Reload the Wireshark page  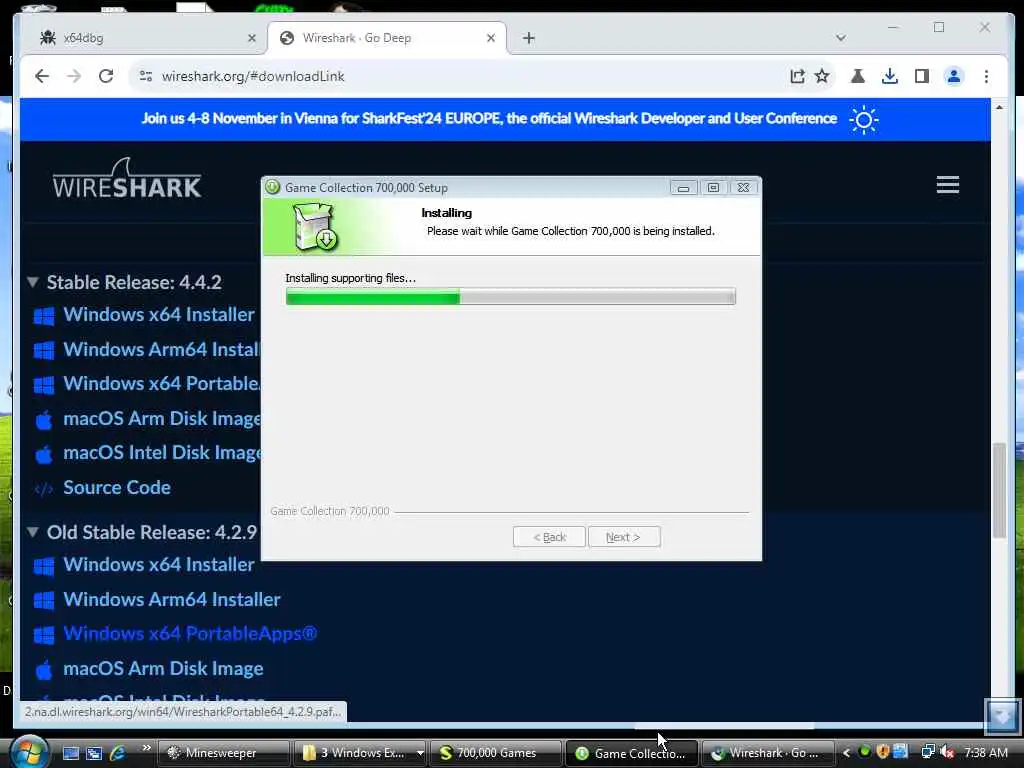point(106,76)
